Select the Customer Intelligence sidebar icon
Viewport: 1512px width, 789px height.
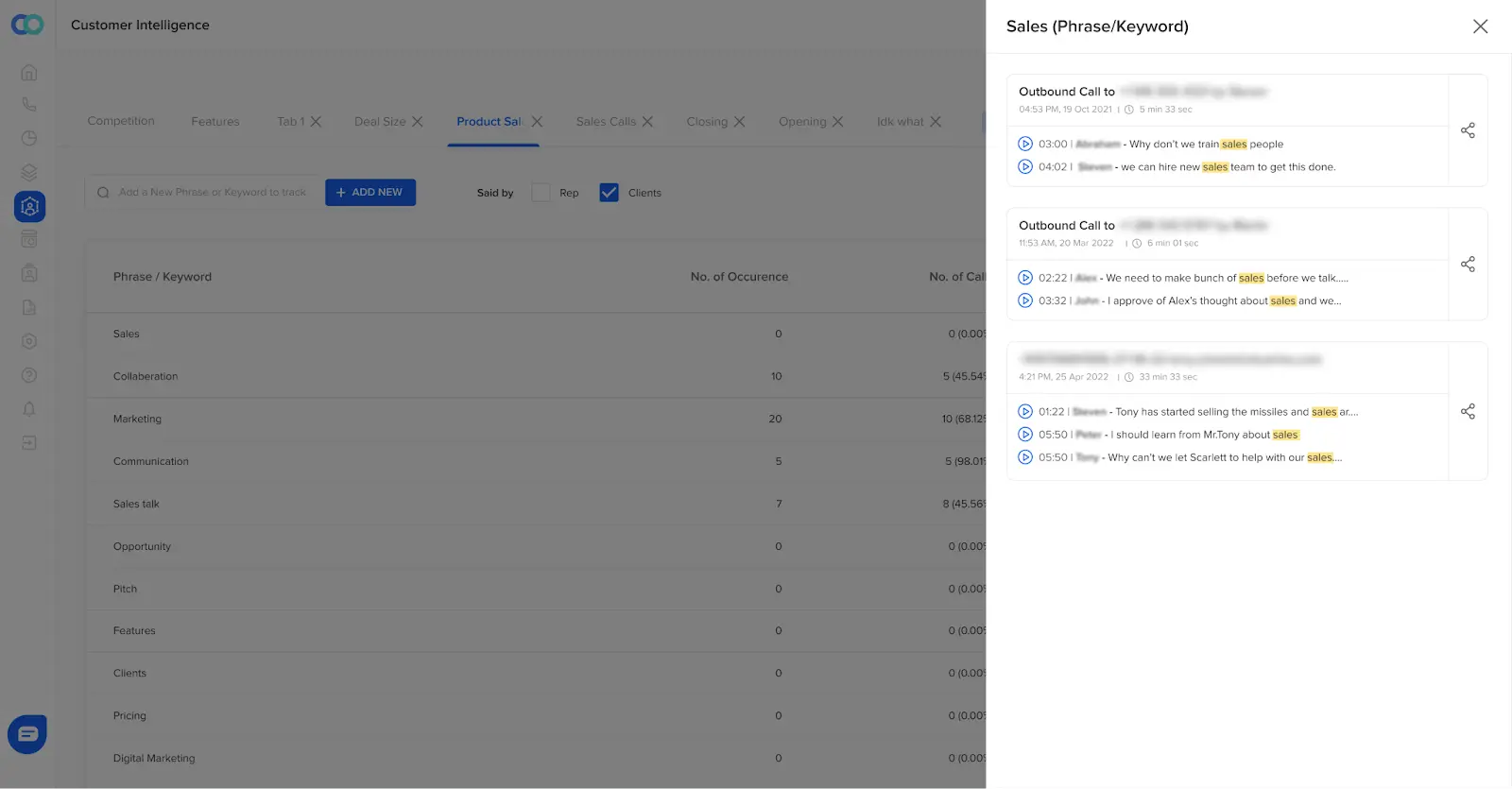tap(29, 206)
